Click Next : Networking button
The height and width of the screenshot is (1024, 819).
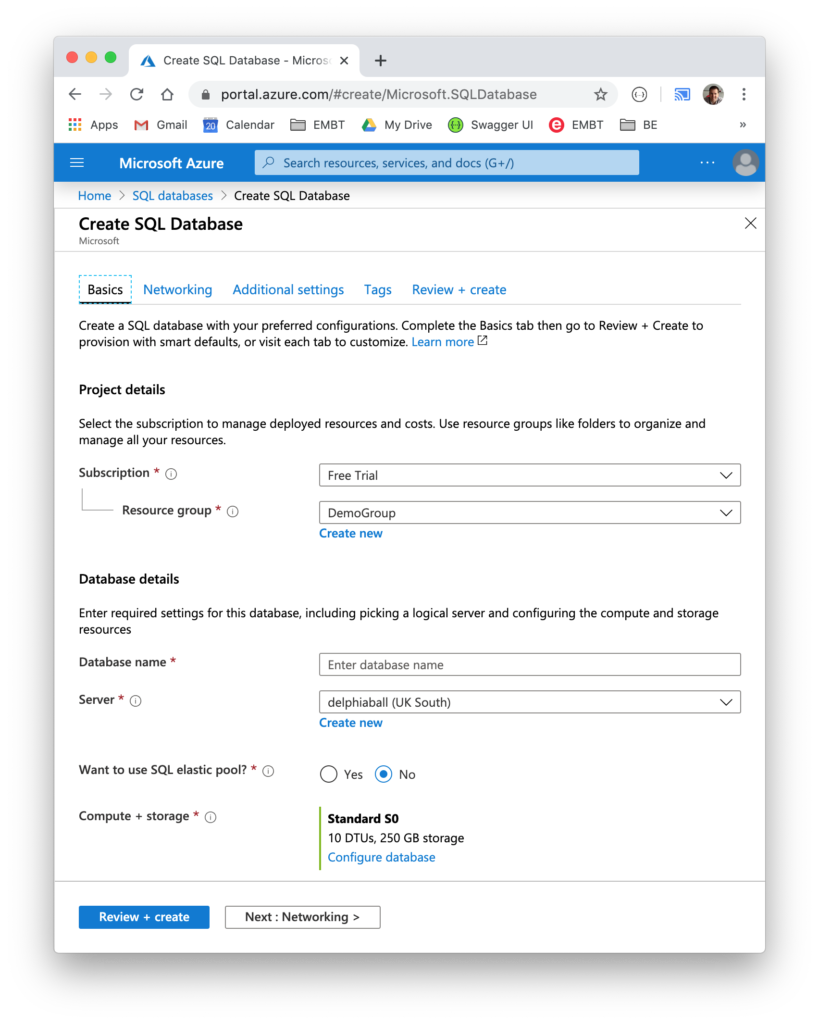302,917
